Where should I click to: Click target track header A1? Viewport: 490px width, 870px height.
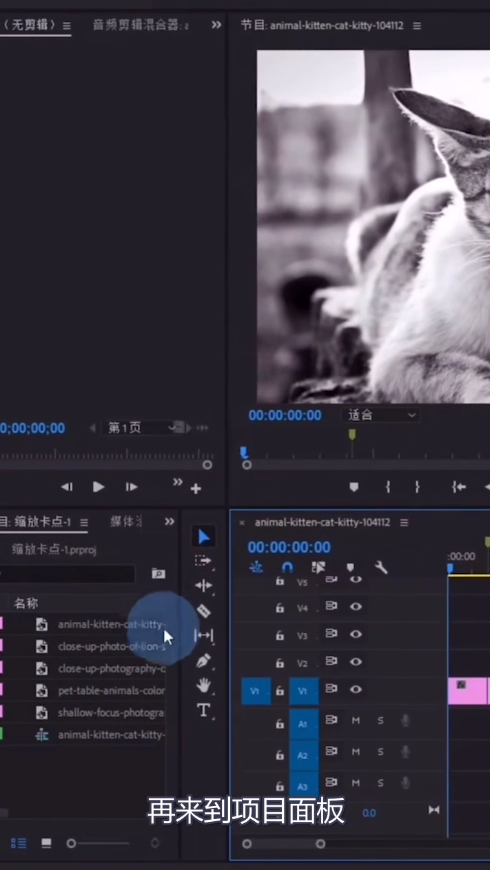pos(304,724)
